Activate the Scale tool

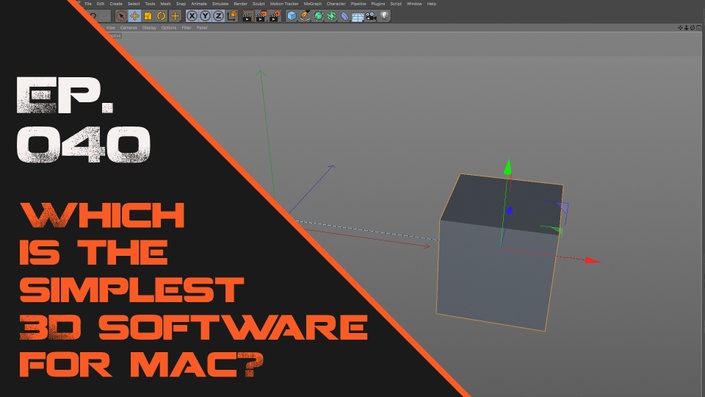(x=148, y=16)
